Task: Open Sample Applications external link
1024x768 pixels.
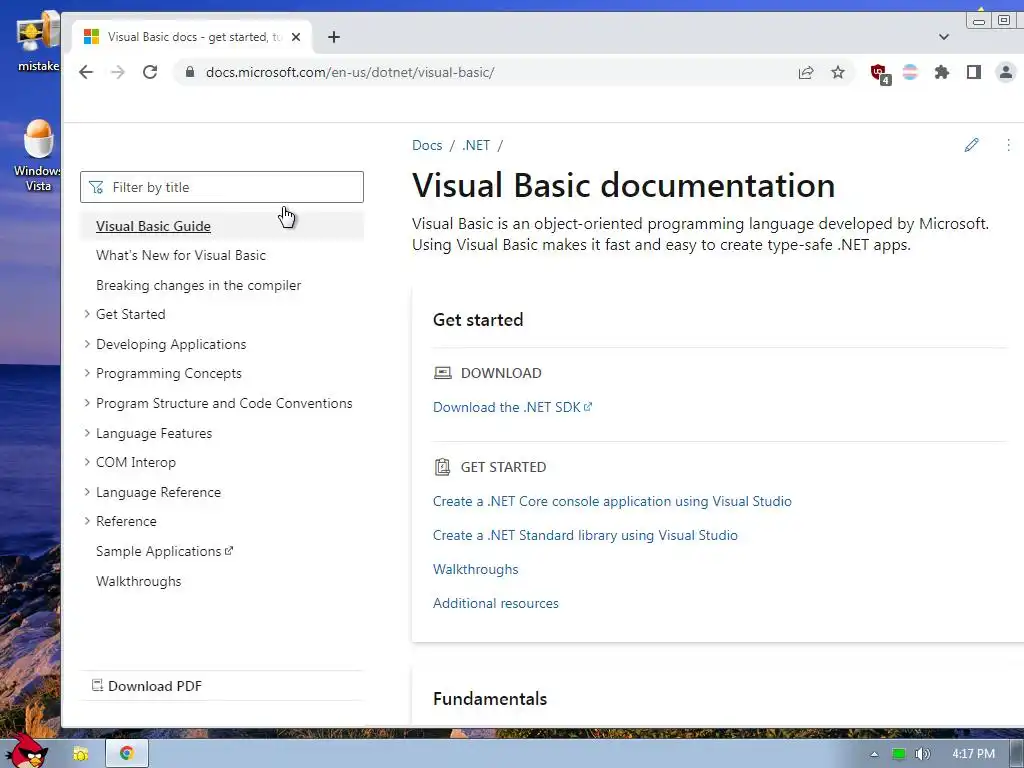Action: tap(165, 551)
